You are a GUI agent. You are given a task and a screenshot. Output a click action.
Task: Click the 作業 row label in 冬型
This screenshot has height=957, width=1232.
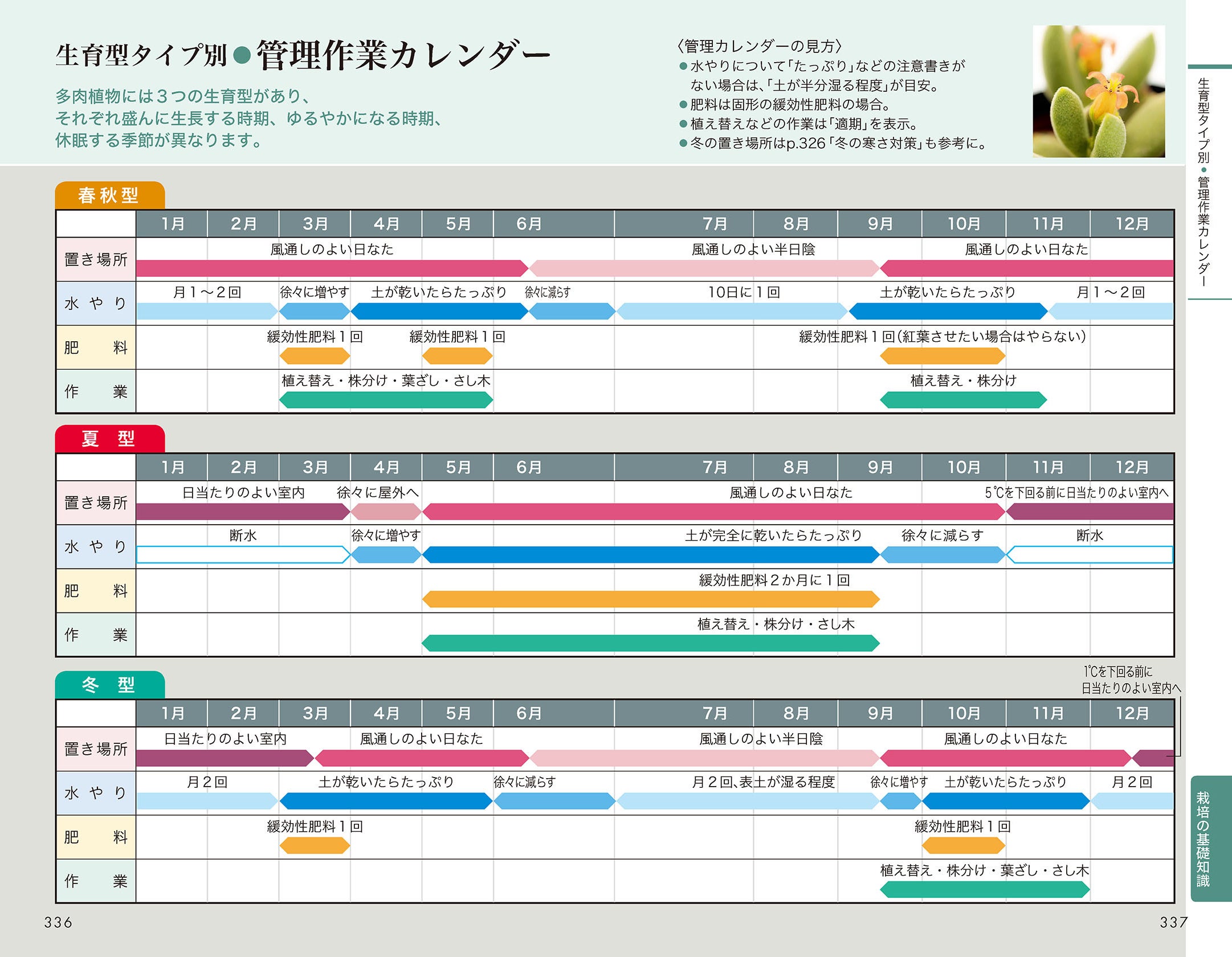(x=96, y=881)
